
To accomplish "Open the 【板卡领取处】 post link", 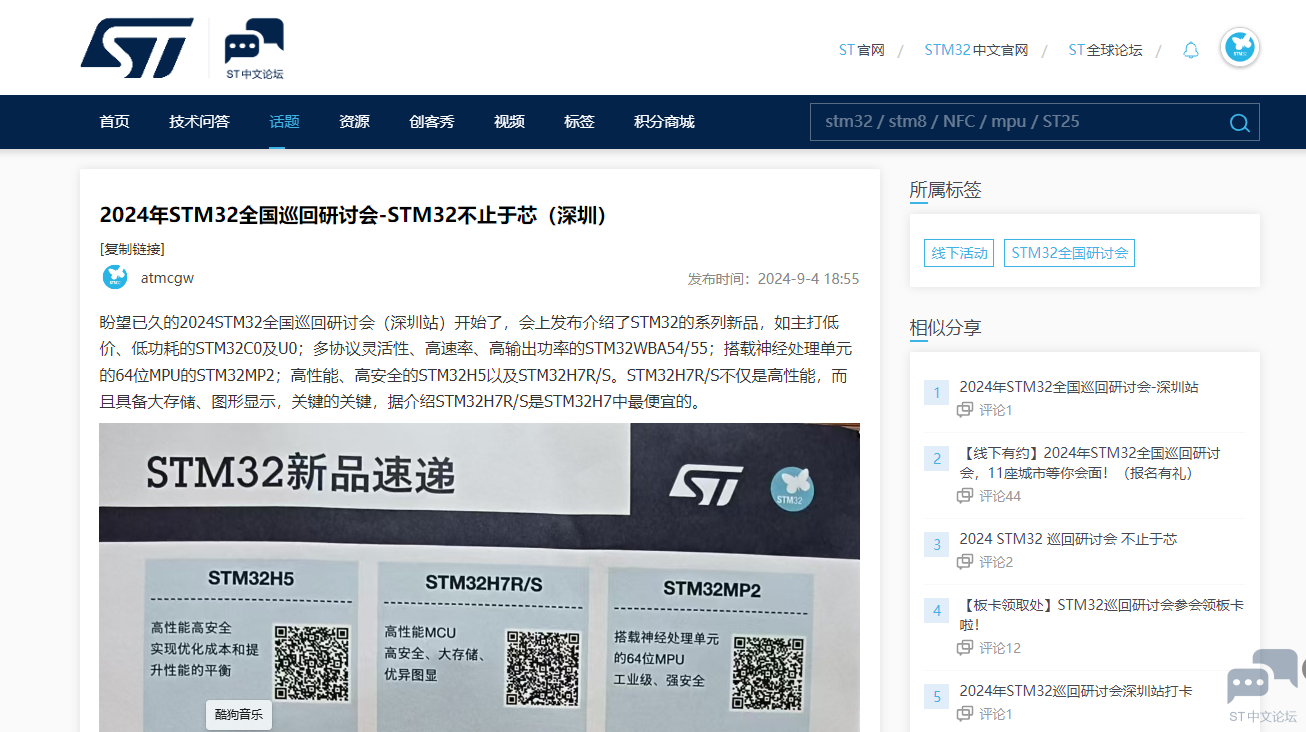I will pos(1101,615).
